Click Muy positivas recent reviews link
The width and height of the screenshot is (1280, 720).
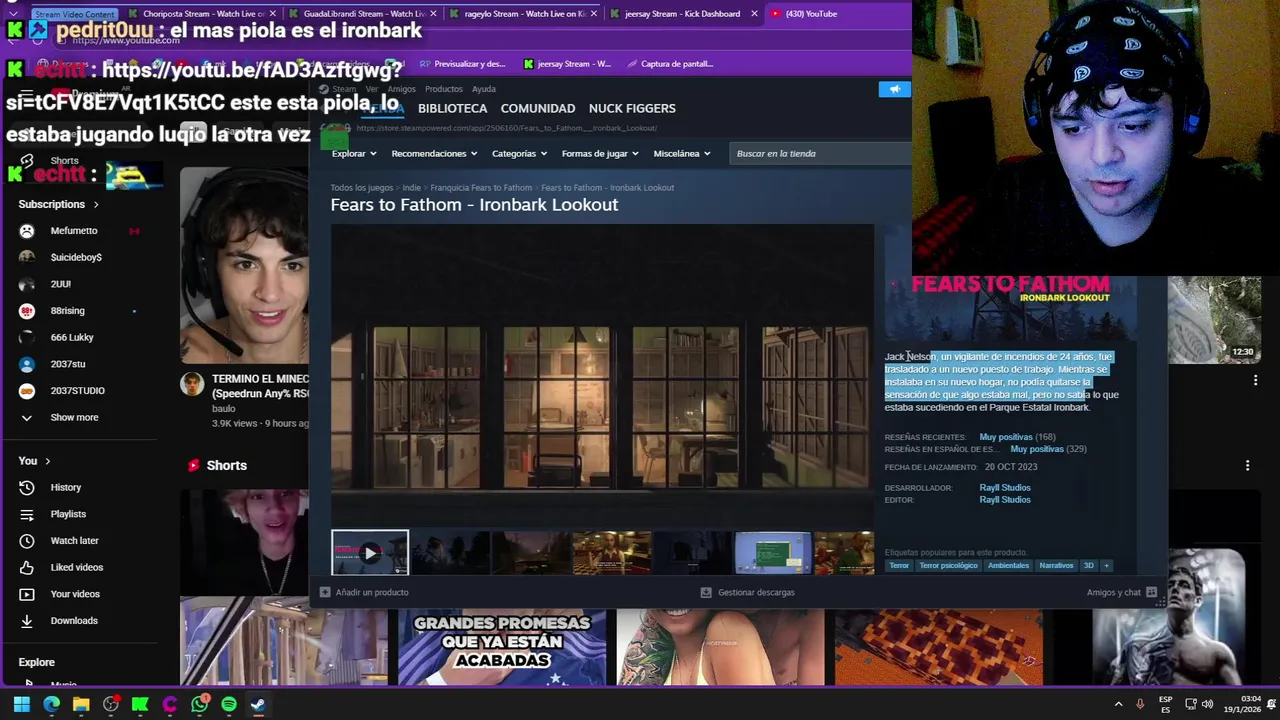coord(1006,437)
